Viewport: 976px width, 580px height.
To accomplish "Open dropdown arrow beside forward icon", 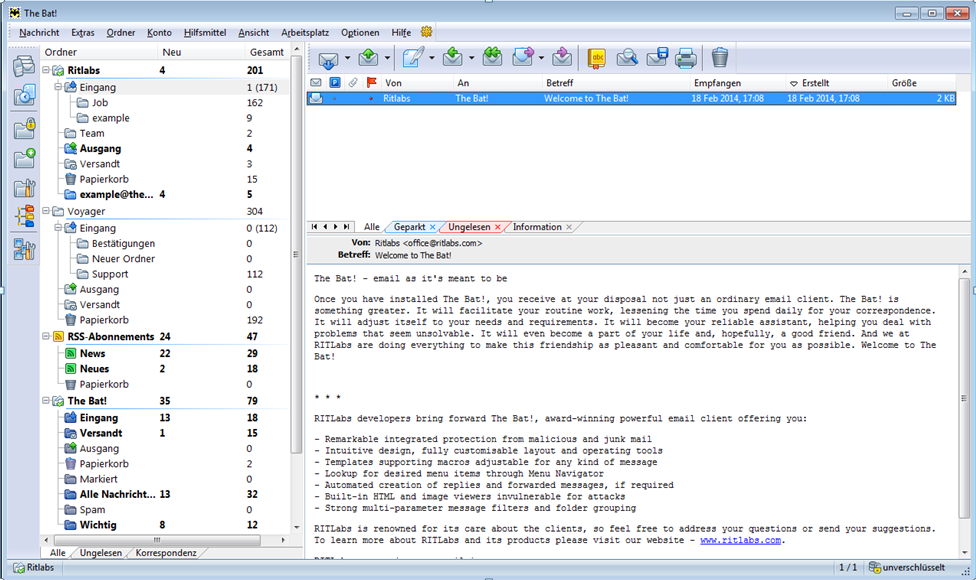I will coord(541,58).
